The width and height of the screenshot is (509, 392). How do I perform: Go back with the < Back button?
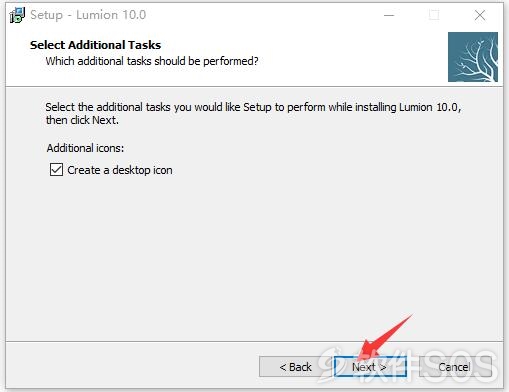[295, 367]
